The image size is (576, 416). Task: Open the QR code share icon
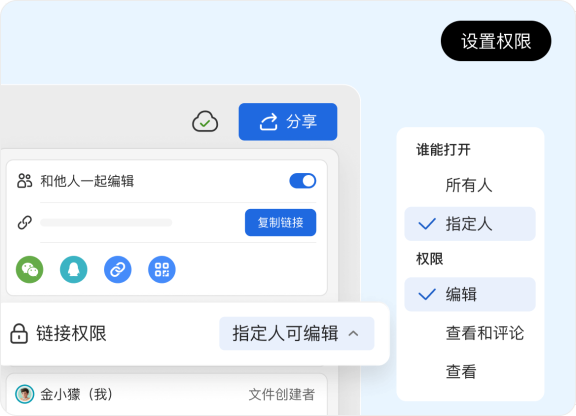click(162, 269)
